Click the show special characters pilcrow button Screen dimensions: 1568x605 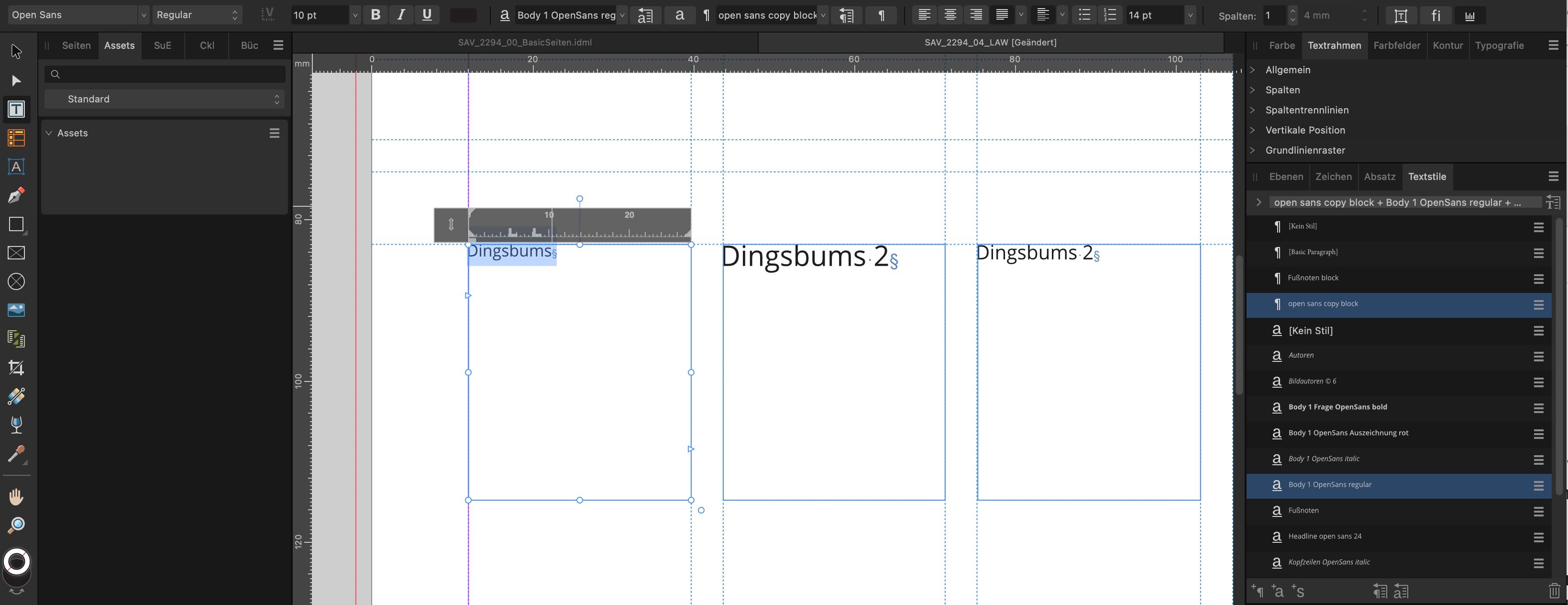point(881,15)
